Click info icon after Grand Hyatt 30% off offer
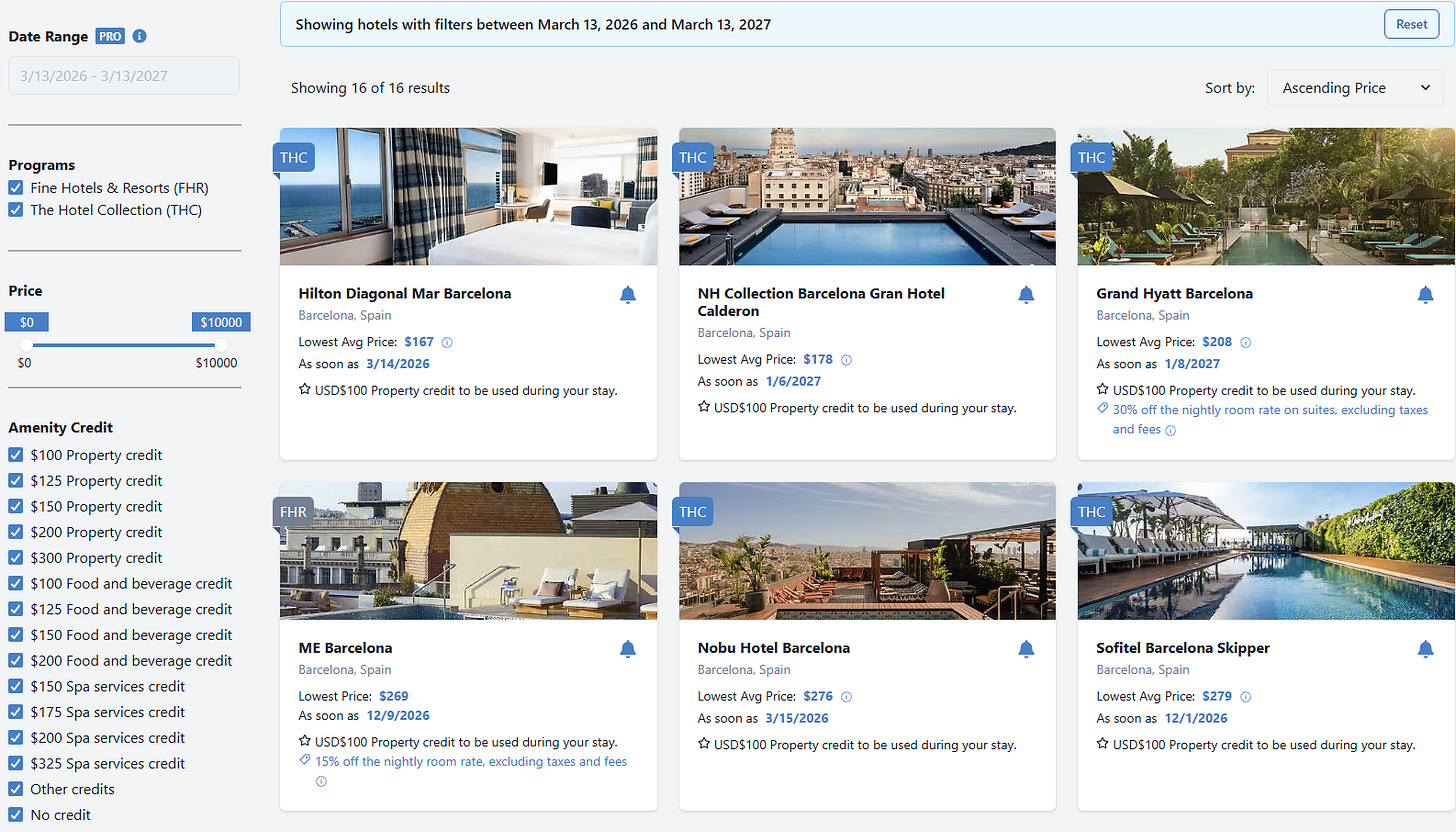This screenshot has height=832, width=1456. (1170, 430)
